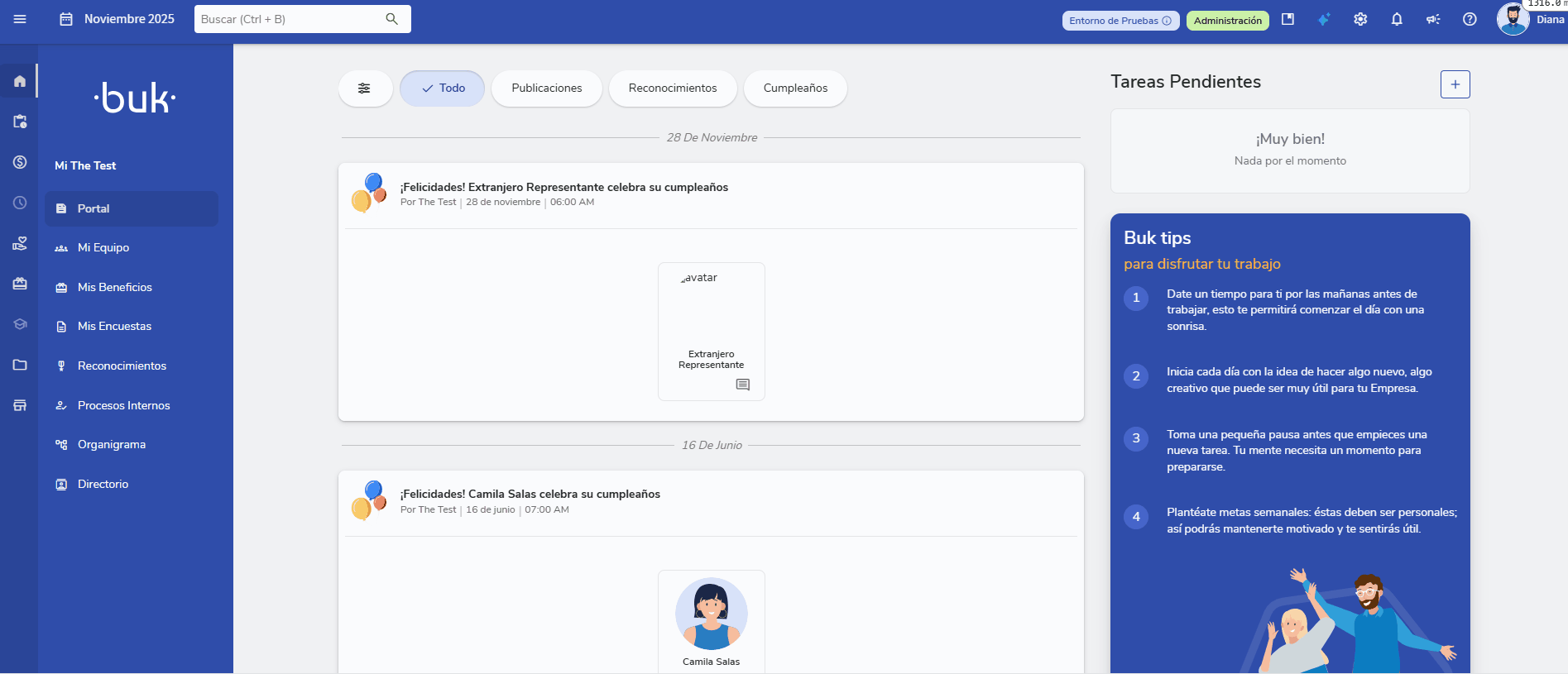The height and width of the screenshot is (674, 1568).
Task: Add a new pending task with plus button
Action: click(x=1455, y=84)
